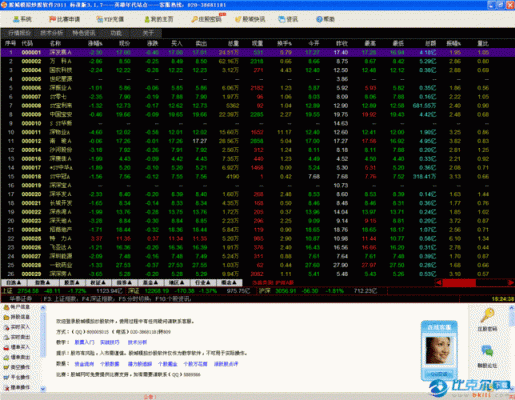Screen dimensions: 515x400
Task: Expand the 基金▲ category selector
Action: pos(150,283)
